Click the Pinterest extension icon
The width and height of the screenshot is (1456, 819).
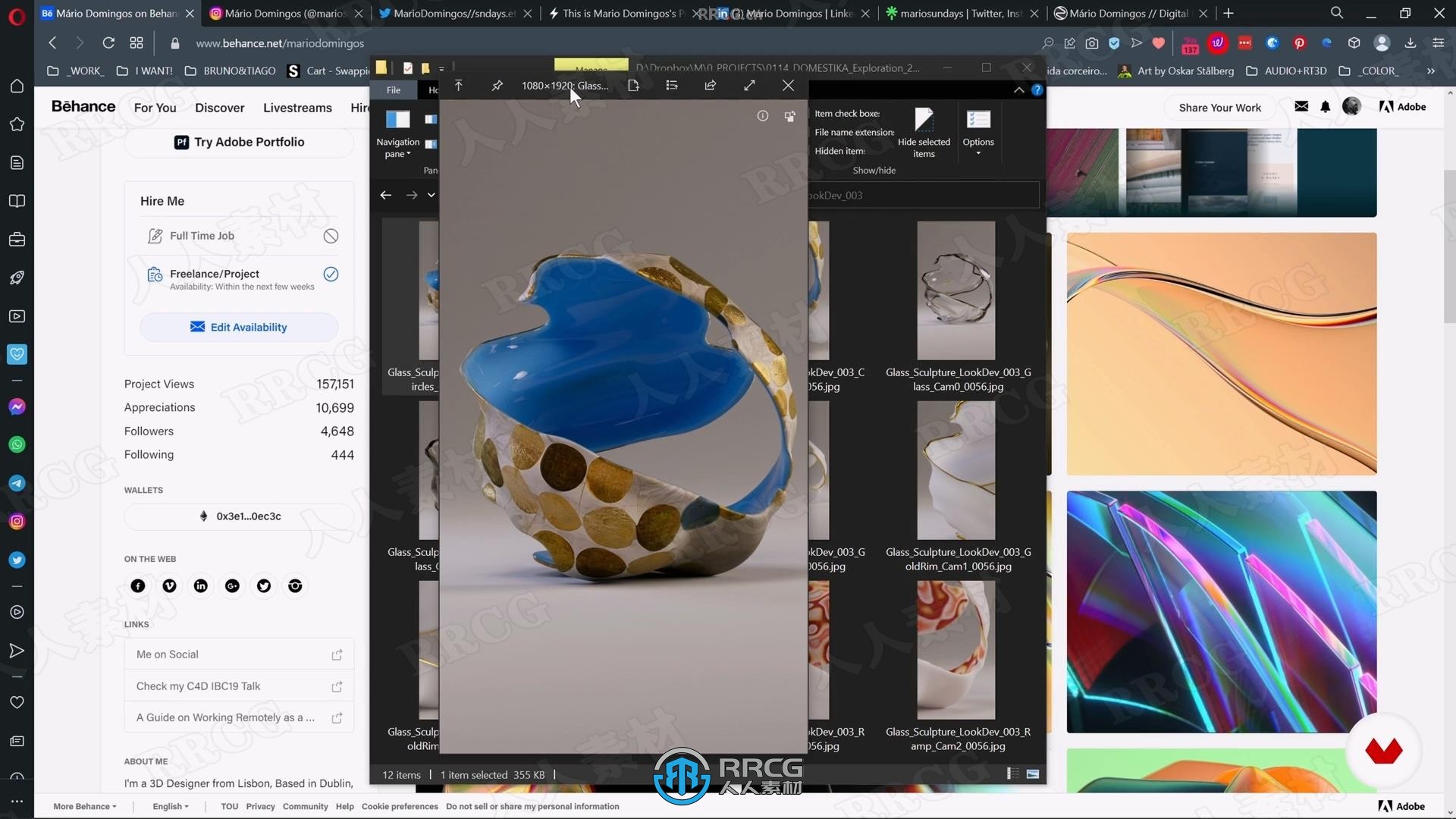point(1299,43)
